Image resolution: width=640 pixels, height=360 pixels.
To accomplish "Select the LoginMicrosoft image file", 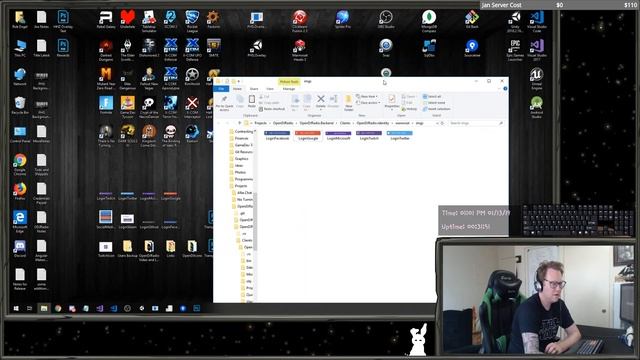I will [x=338, y=136].
